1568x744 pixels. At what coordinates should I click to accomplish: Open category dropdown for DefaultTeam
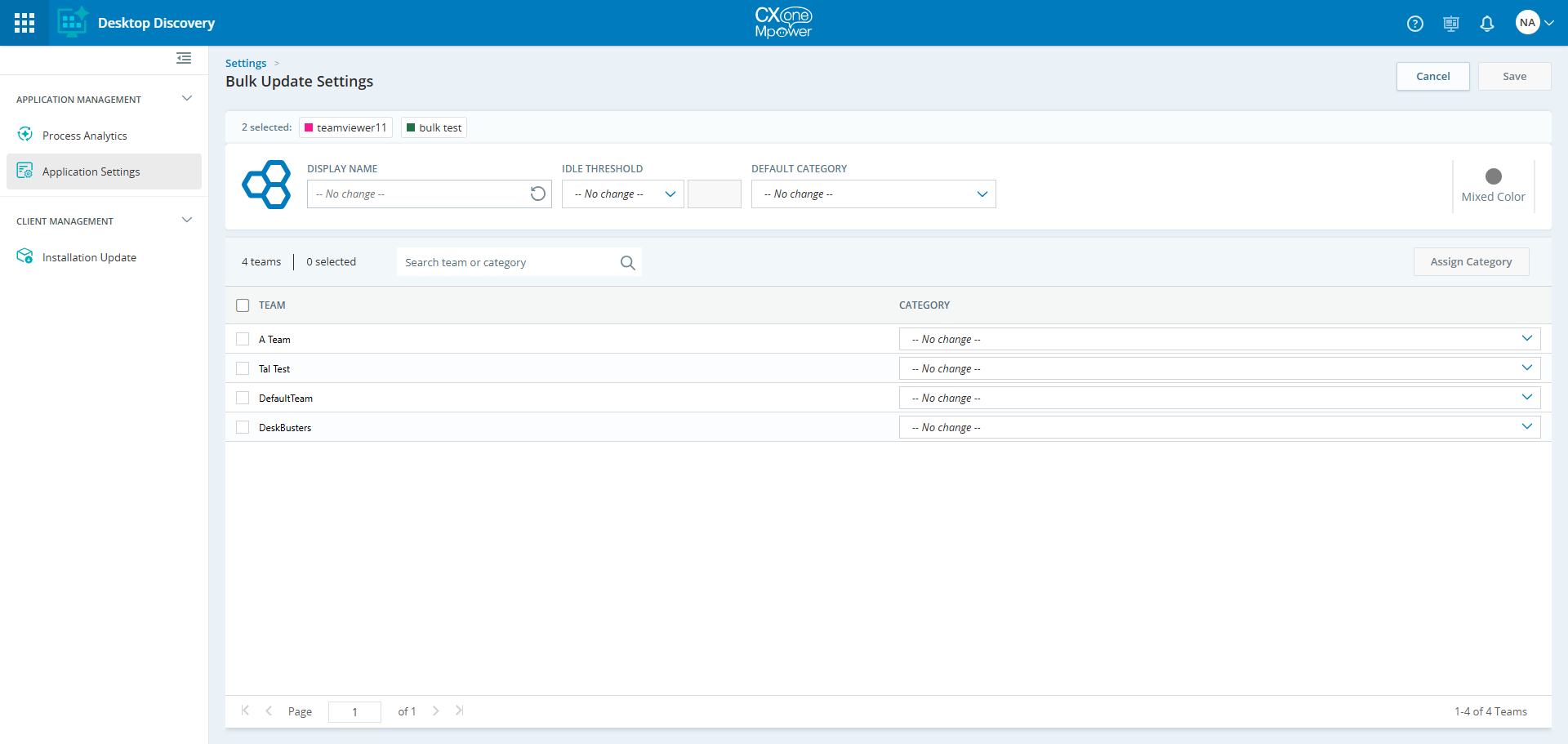pos(1220,398)
